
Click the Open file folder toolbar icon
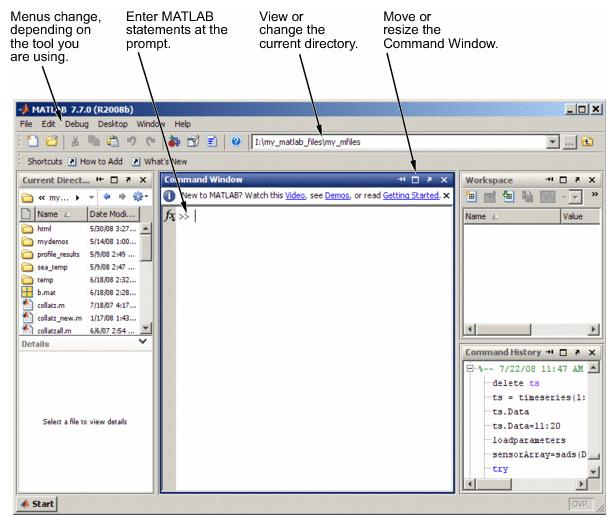click(x=52, y=142)
